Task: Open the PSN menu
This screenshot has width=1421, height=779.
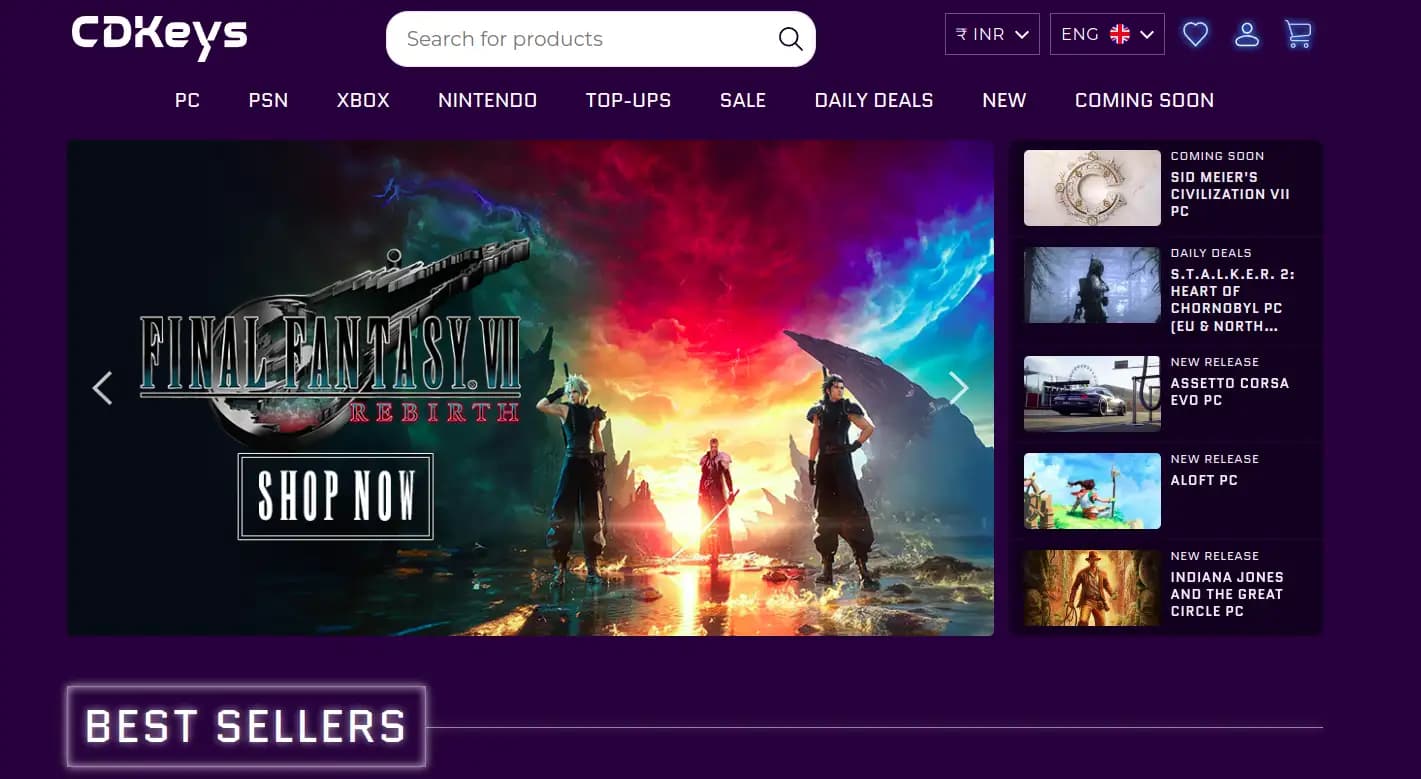Action: point(268,100)
